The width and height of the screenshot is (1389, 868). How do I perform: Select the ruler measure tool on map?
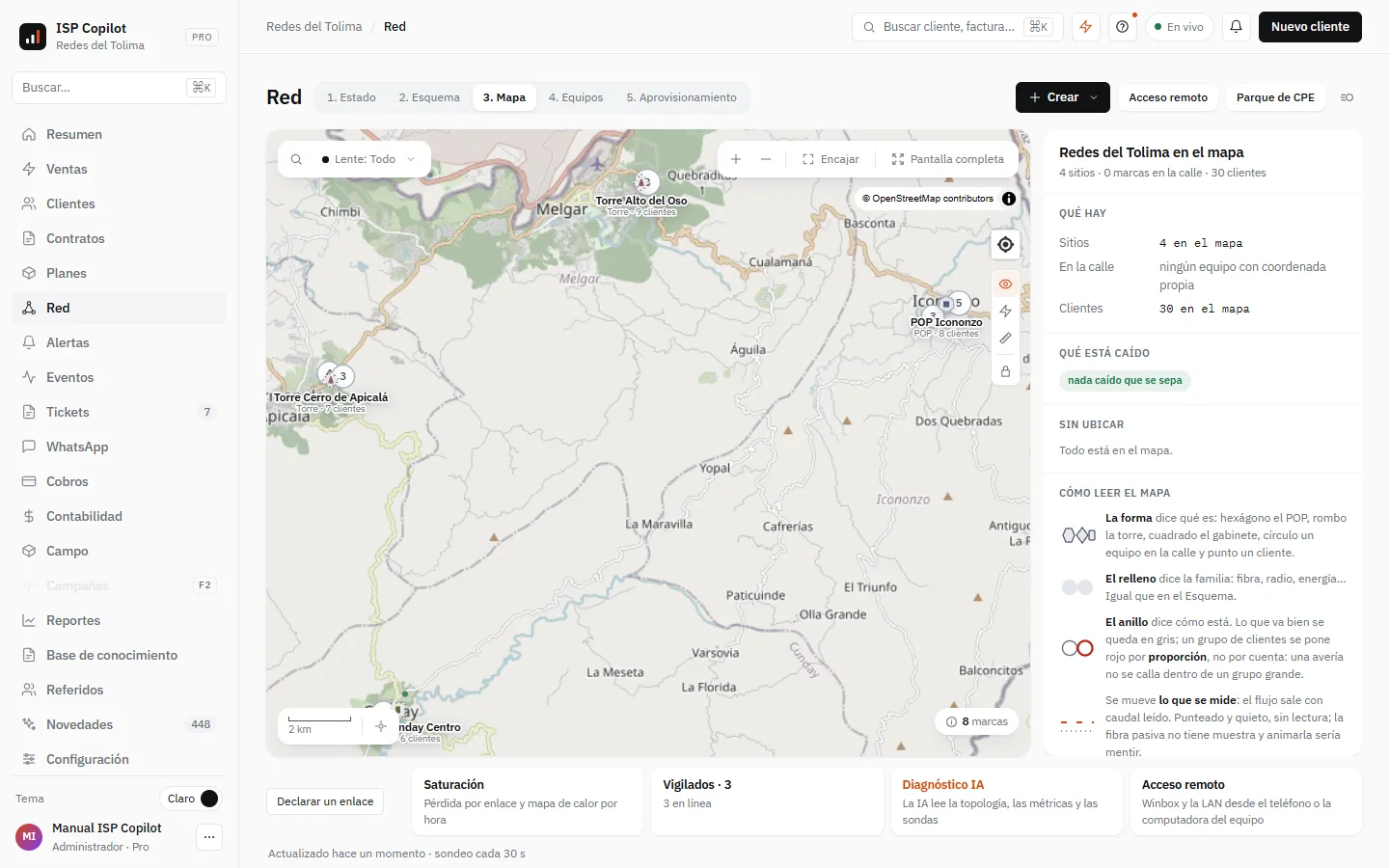point(1005,339)
